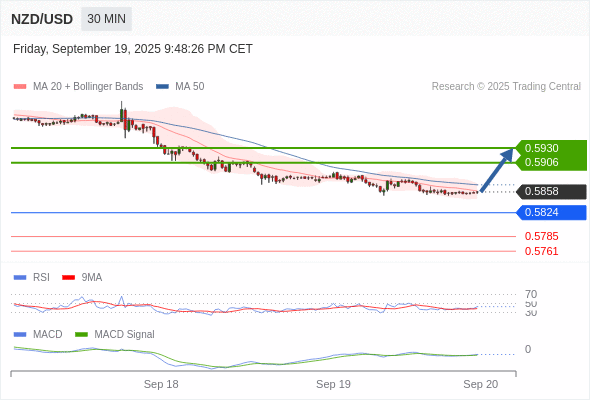The width and height of the screenshot is (590, 400).
Task: Click the red 0.5785 support label
Action: click(541, 236)
